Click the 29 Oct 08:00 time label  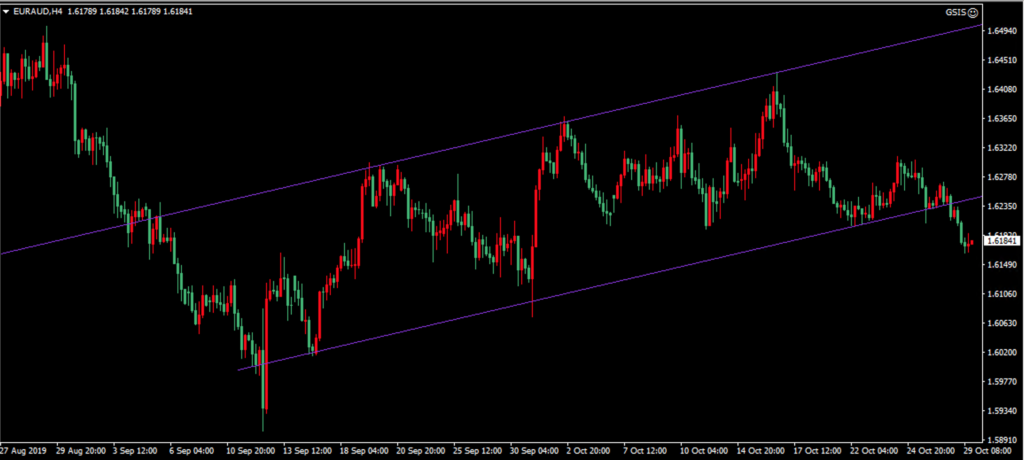988,452
